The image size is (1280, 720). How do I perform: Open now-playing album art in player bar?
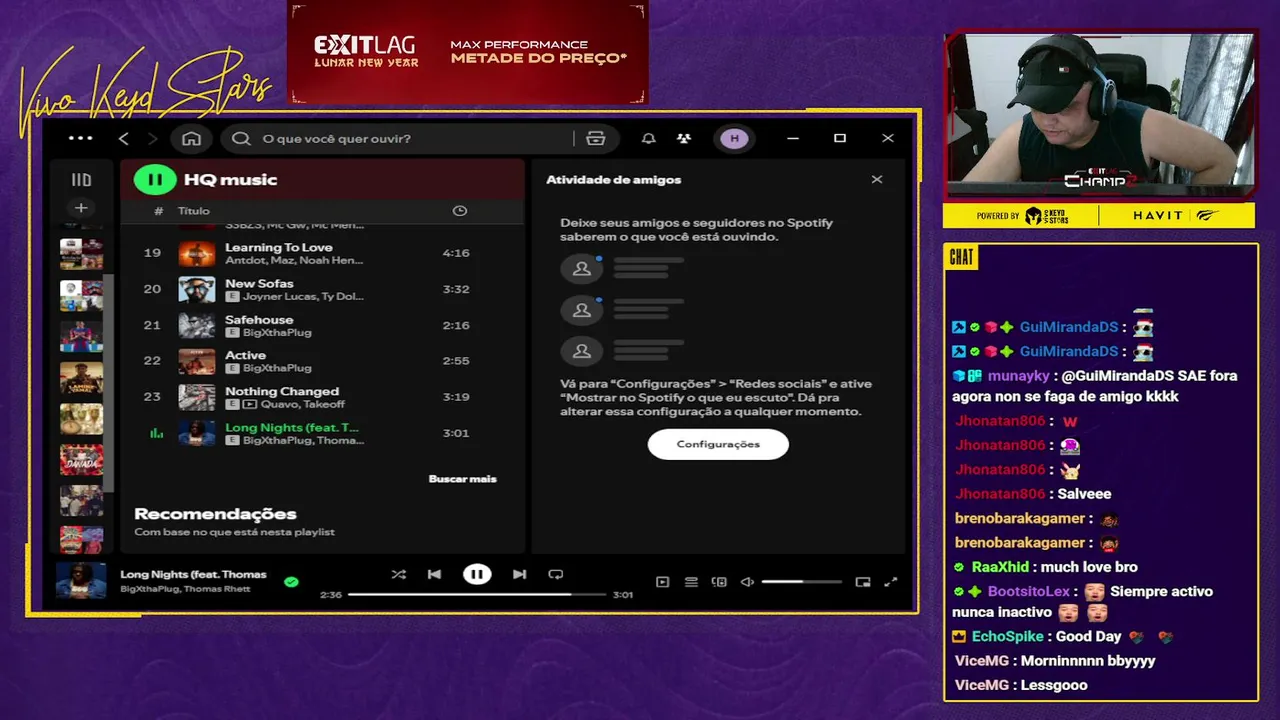(x=81, y=581)
